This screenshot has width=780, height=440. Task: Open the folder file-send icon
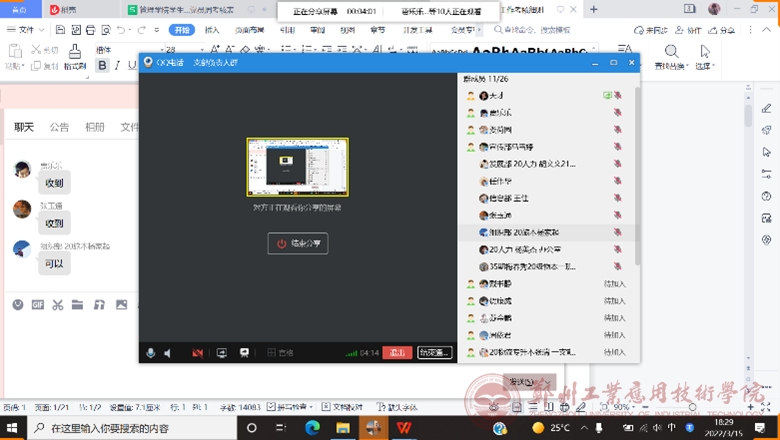(78, 305)
